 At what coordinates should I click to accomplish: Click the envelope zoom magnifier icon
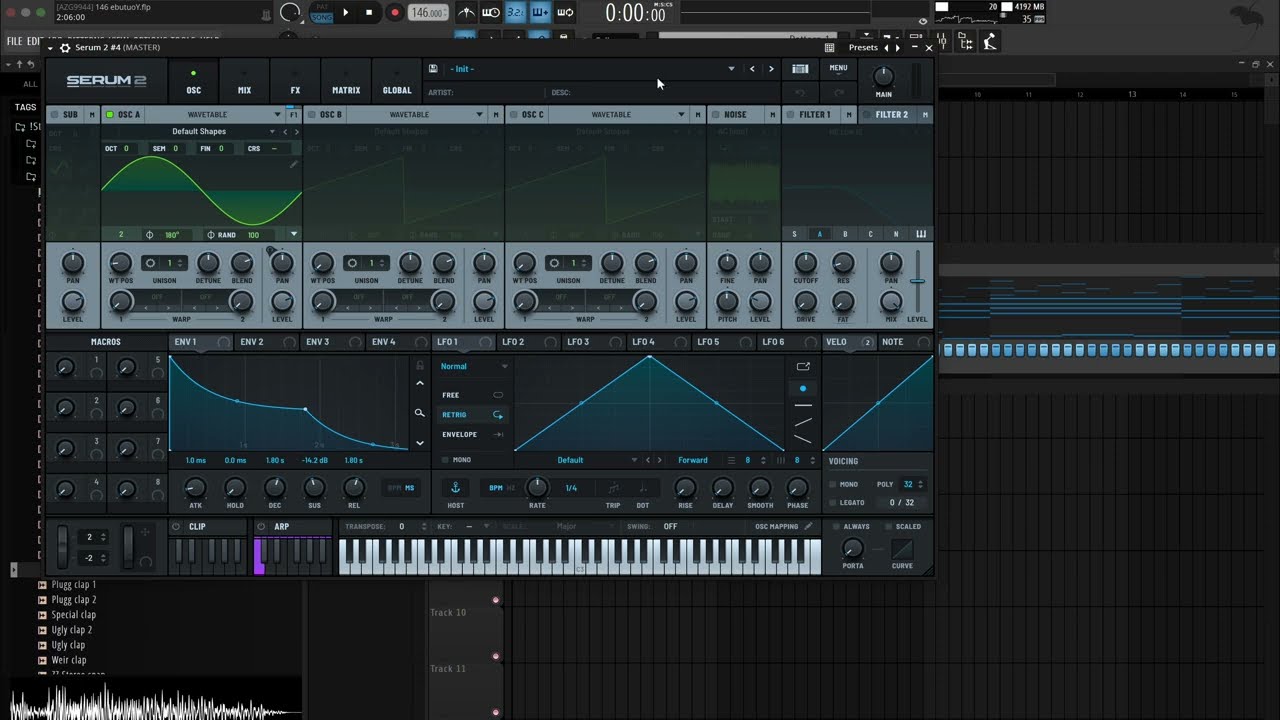[420, 412]
